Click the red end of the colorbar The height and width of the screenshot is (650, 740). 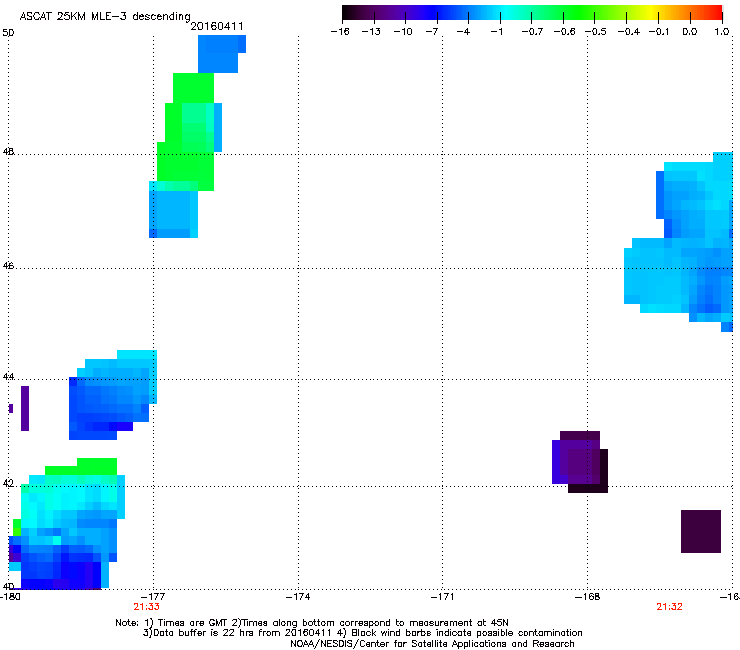click(715, 13)
